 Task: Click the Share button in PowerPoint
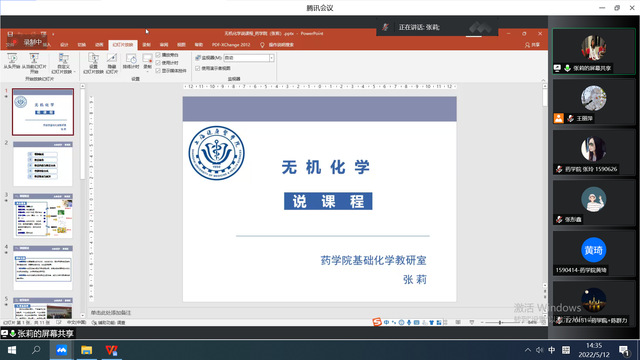coord(533,45)
